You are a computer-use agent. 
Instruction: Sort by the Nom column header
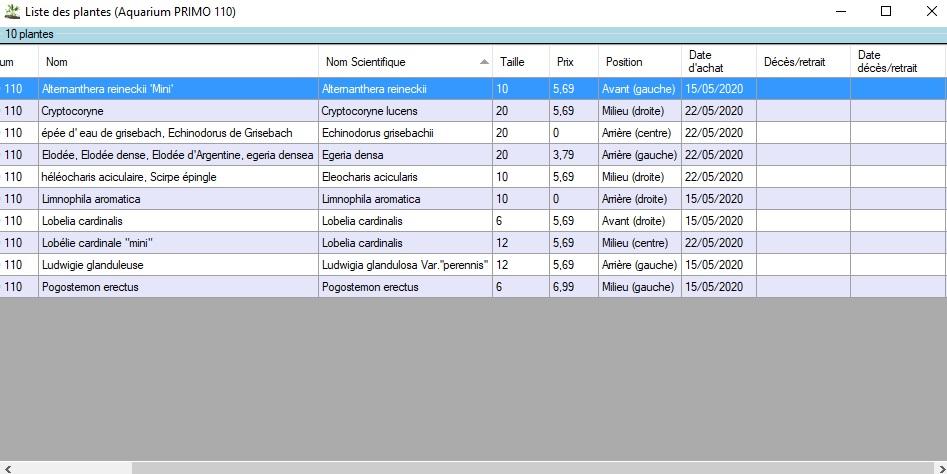pos(179,62)
